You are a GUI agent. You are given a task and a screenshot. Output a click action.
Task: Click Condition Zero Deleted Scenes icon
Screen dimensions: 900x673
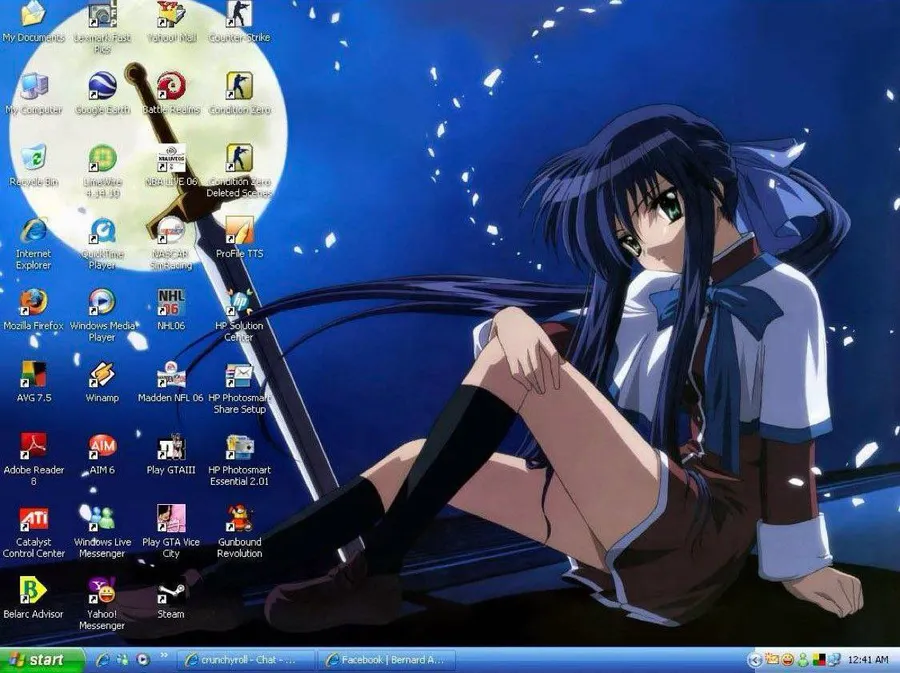239,172
